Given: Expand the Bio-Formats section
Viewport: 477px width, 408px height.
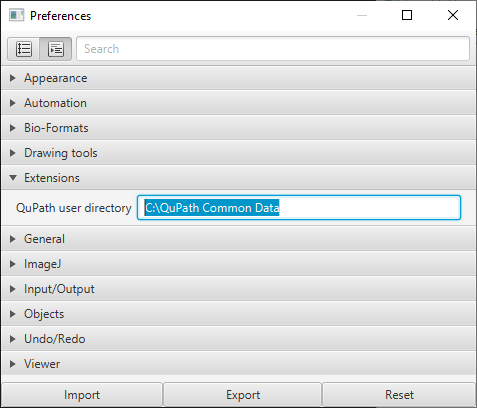Looking at the screenshot, I should [x=238, y=128].
